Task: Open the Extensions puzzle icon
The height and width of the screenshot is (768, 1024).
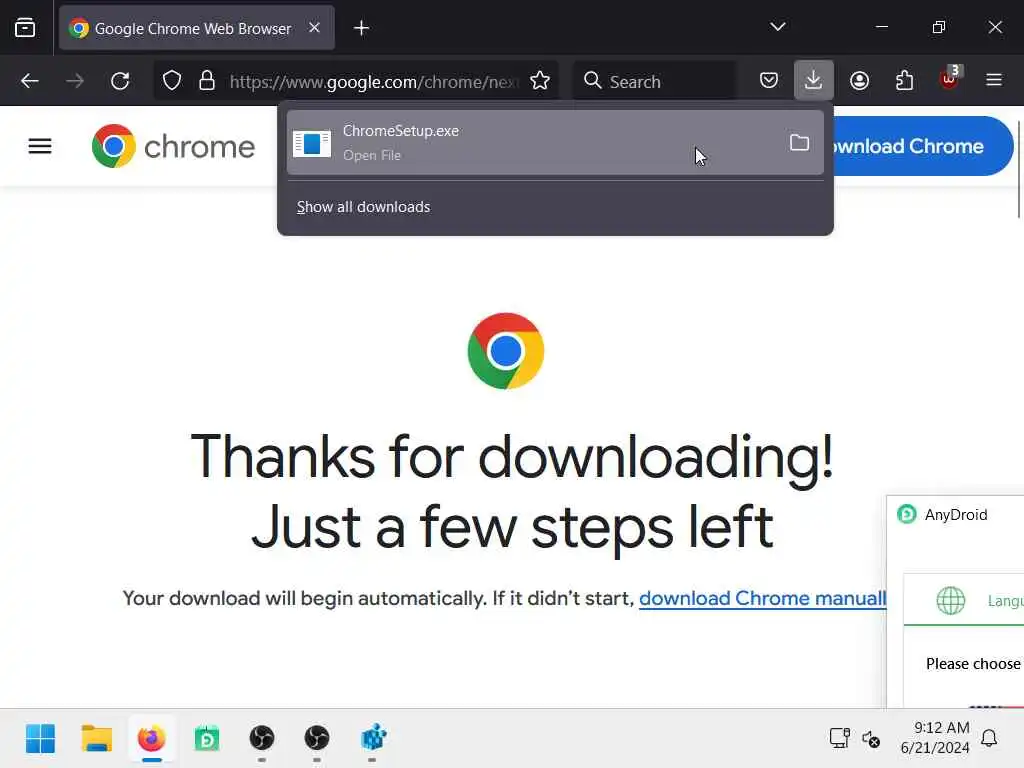Action: (904, 81)
